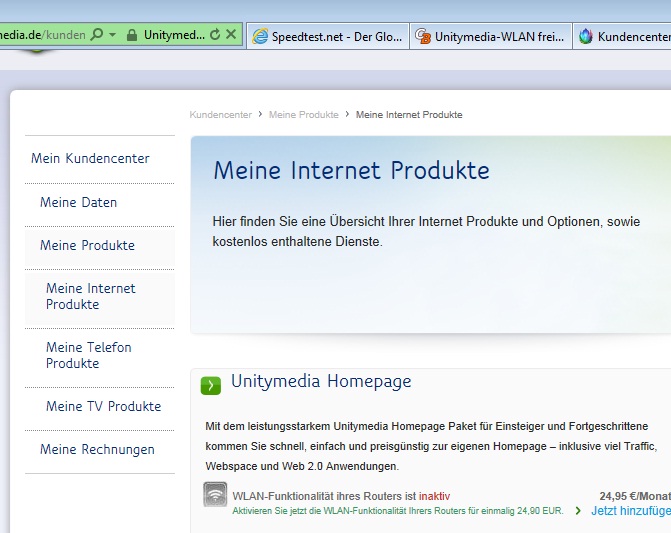Image resolution: width=671 pixels, height=533 pixels.
Task: Click the green WLAN activation notice text
Action: (x=398, y=511)
